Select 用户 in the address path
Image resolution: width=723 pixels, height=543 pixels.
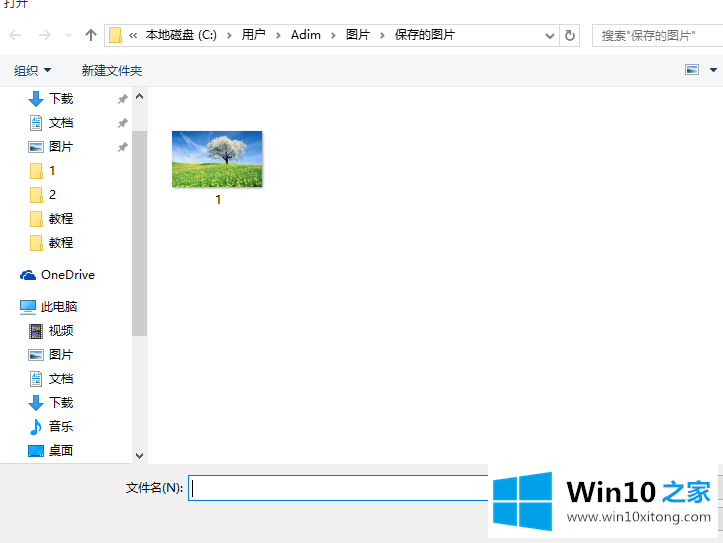coord(253,35)
